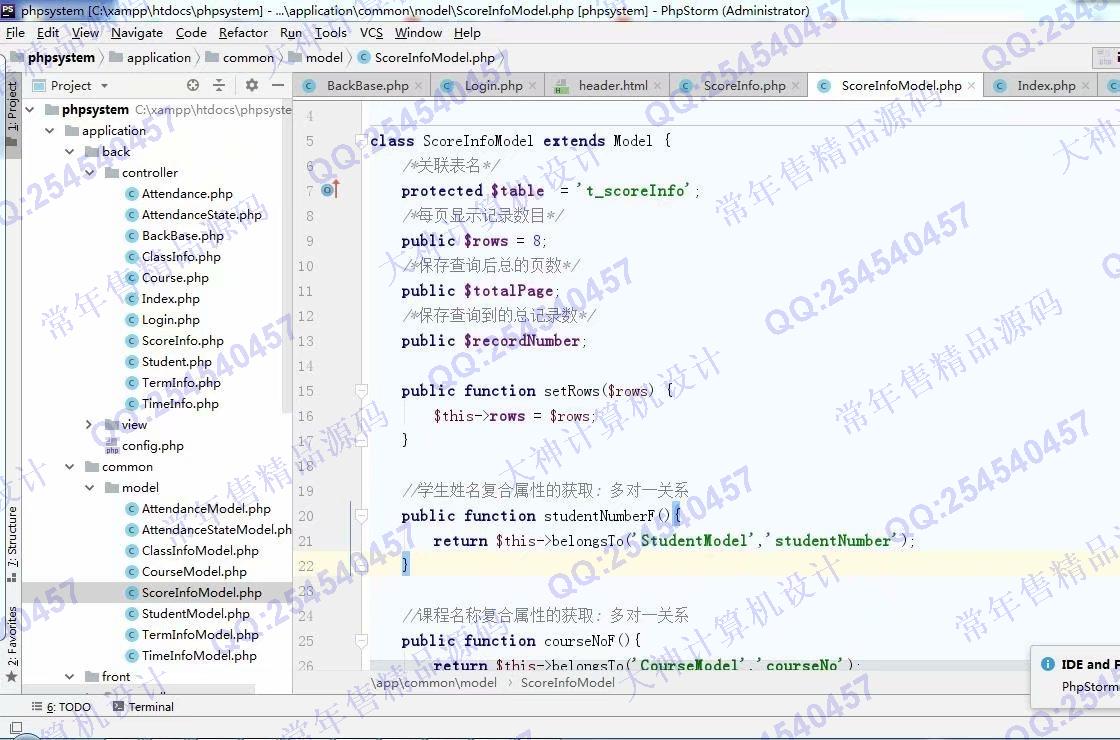Select Student.php in project tree

click(176, 361)
